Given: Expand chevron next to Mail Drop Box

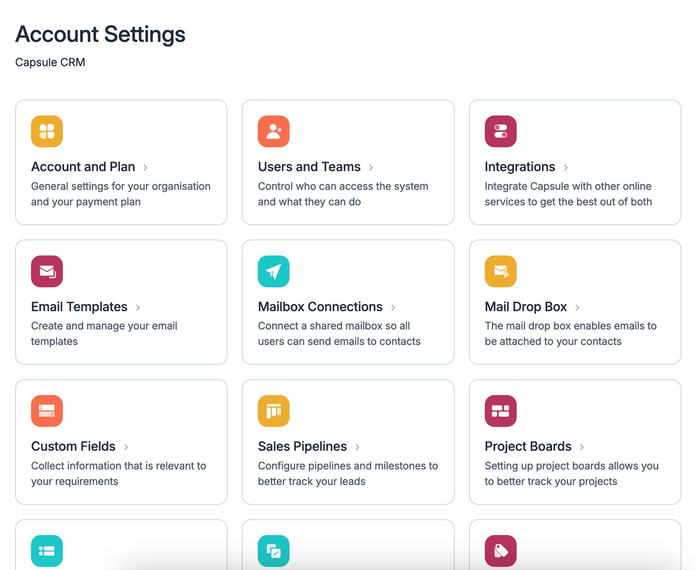Looking at the screenshot, I should click(577, 307).
